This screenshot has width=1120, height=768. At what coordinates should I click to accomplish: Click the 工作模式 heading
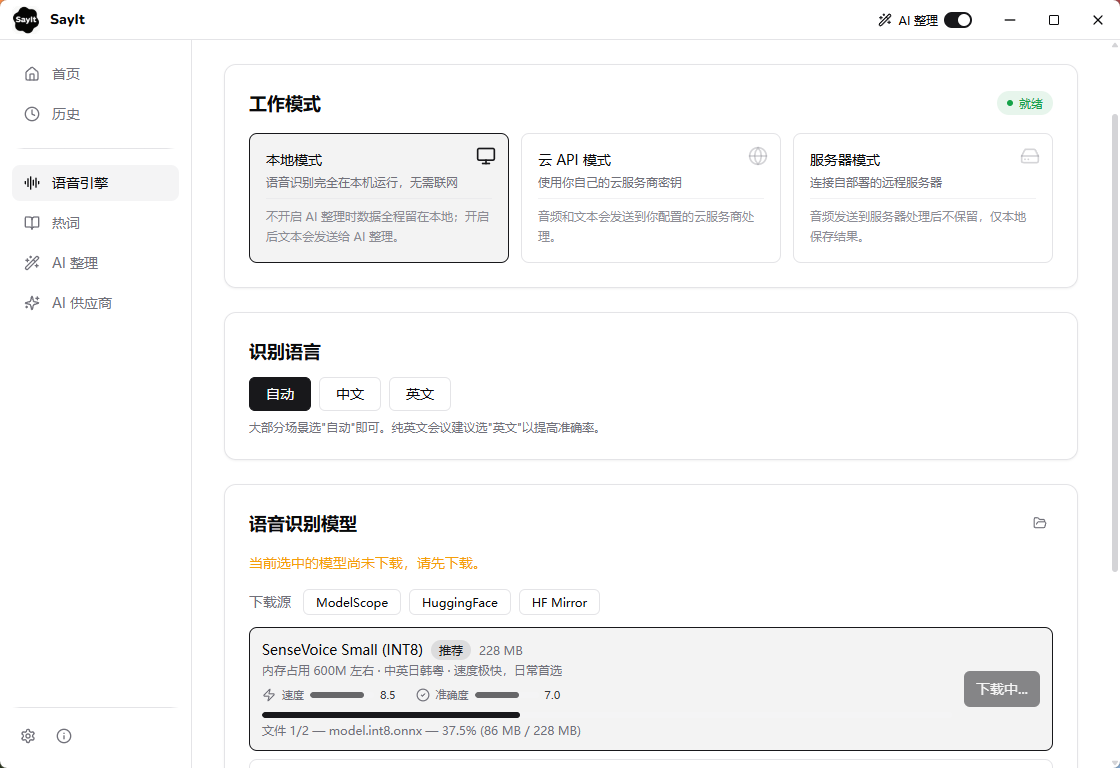click(285, 104)
